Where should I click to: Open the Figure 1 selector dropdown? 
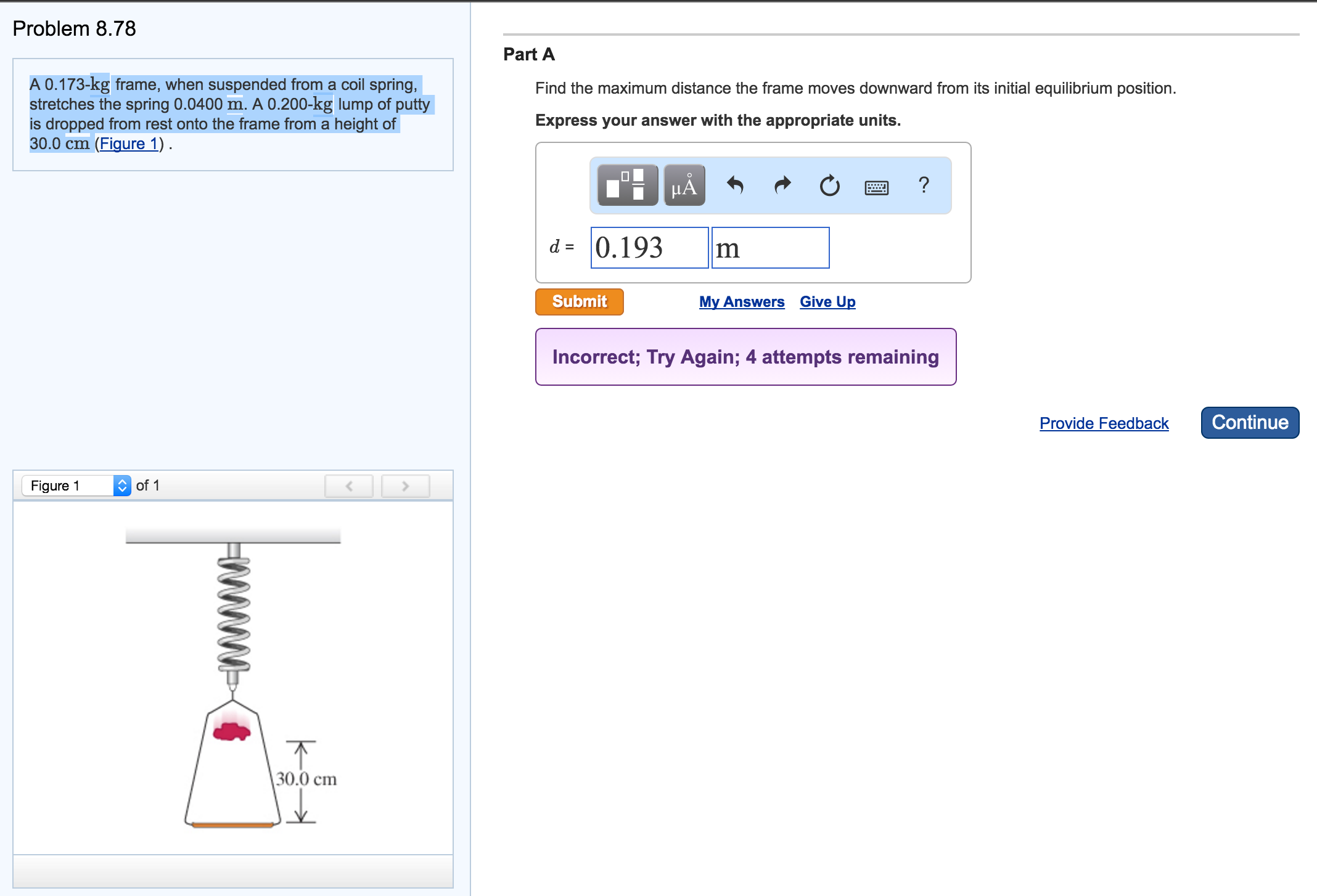pyautogui.click(x=76, y=486)
